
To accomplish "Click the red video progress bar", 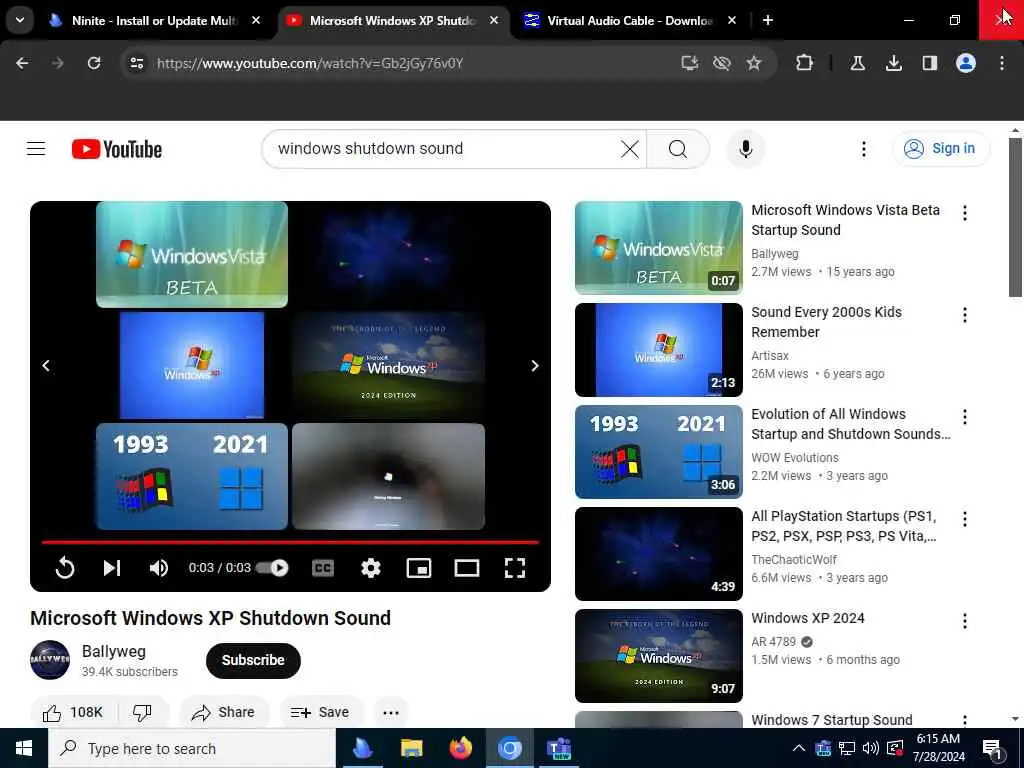I will [x=290, y=541].
